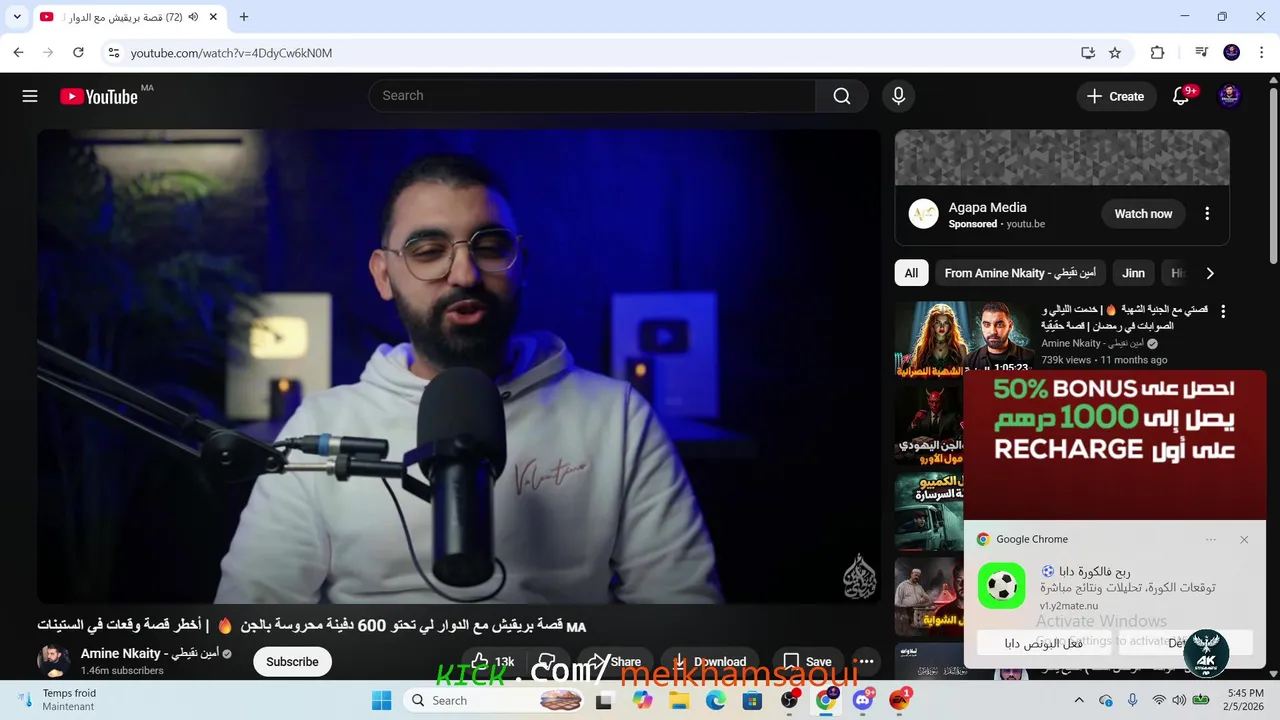1280x720 pixels.
Task: Click the Share button
Action: pos(615,661)
